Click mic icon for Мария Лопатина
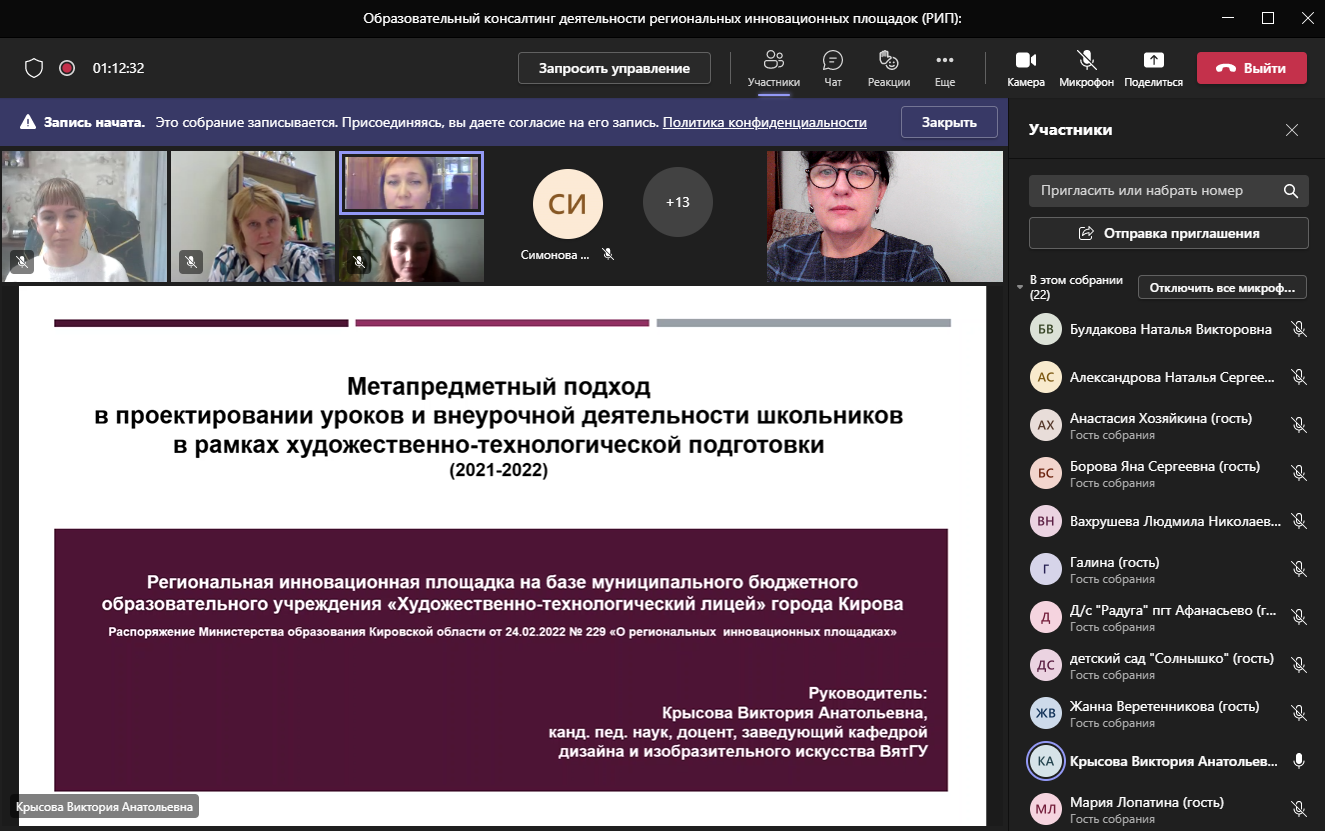The width and height of the screenshot is (1325, 831). pyautogui.click(x=1298, y=809)
